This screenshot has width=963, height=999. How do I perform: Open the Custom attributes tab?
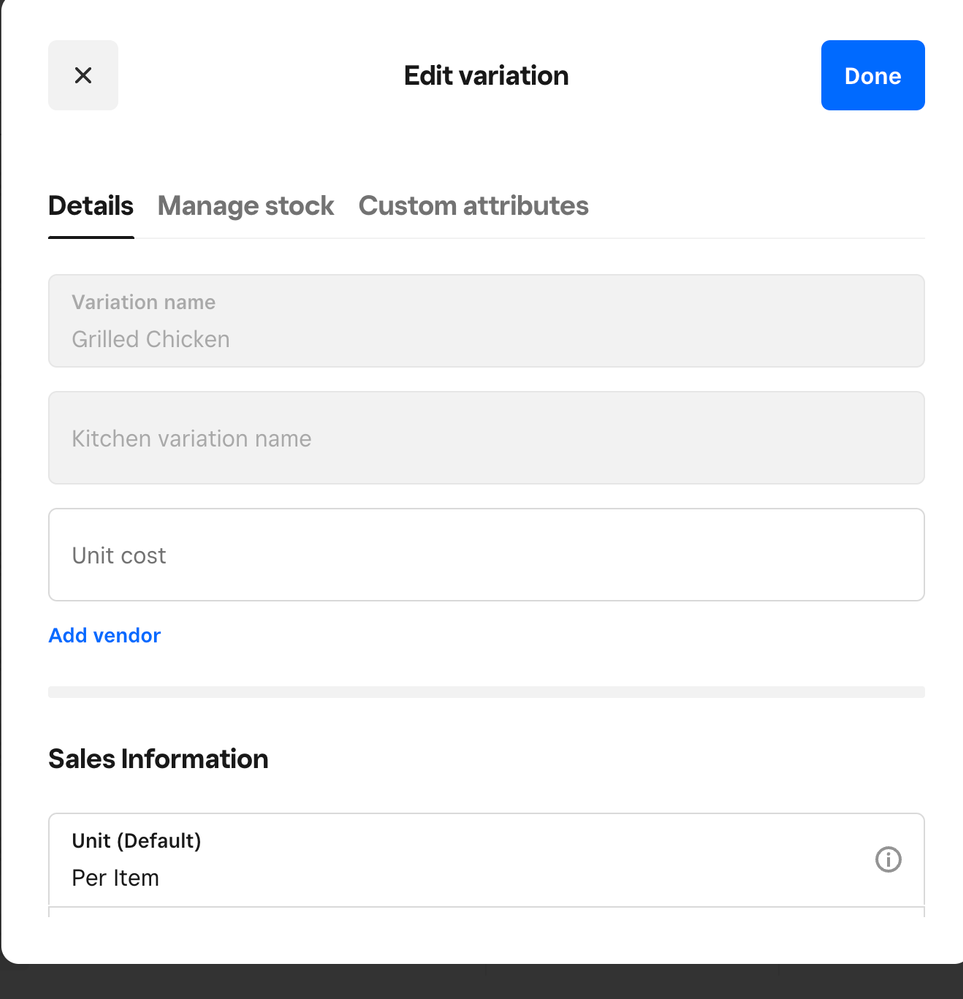tap(473, 206)
